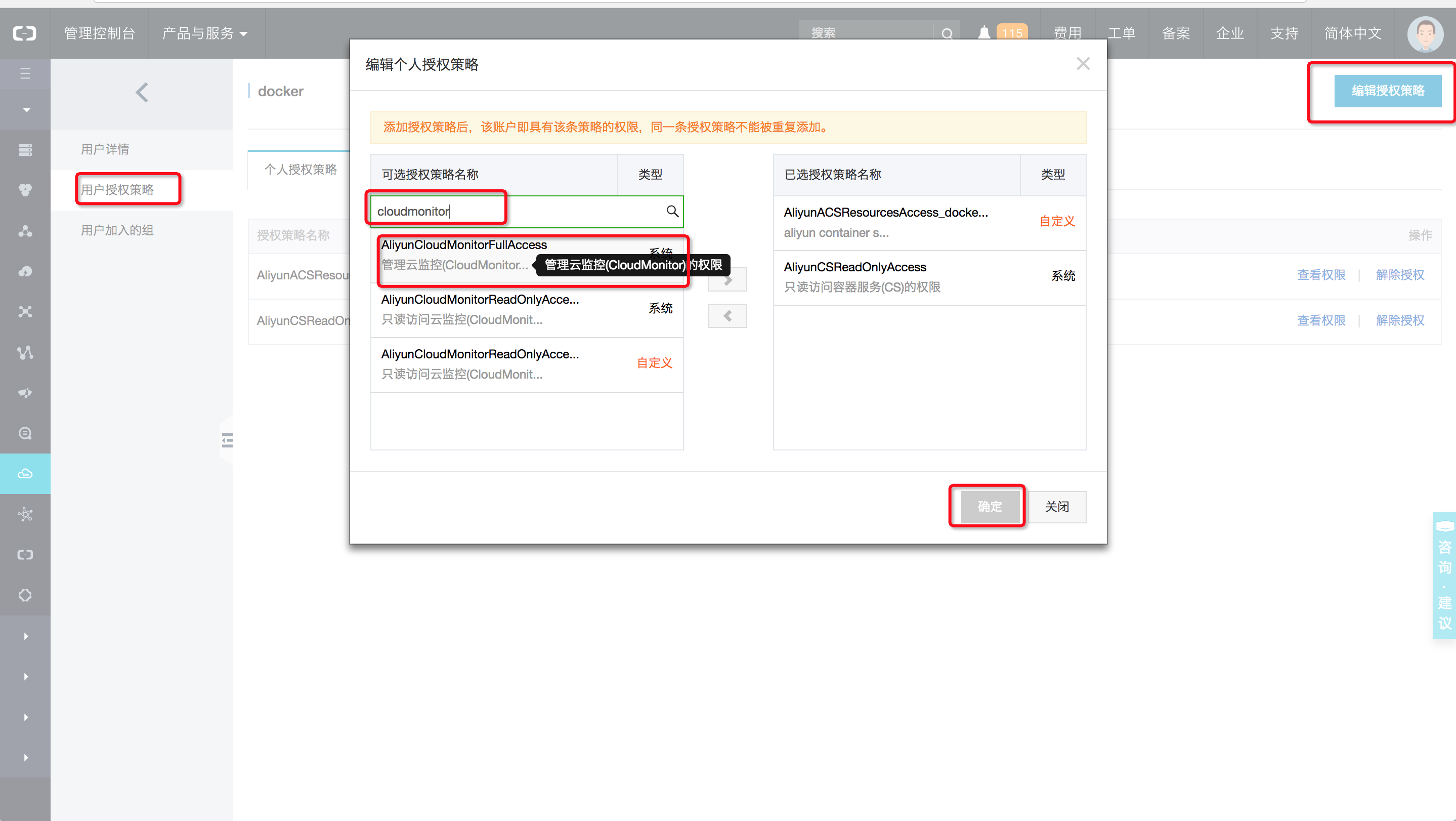Click the search magnifier in policy filter
This screenshot has width=1456, height=821.
(x=672, y=212)
